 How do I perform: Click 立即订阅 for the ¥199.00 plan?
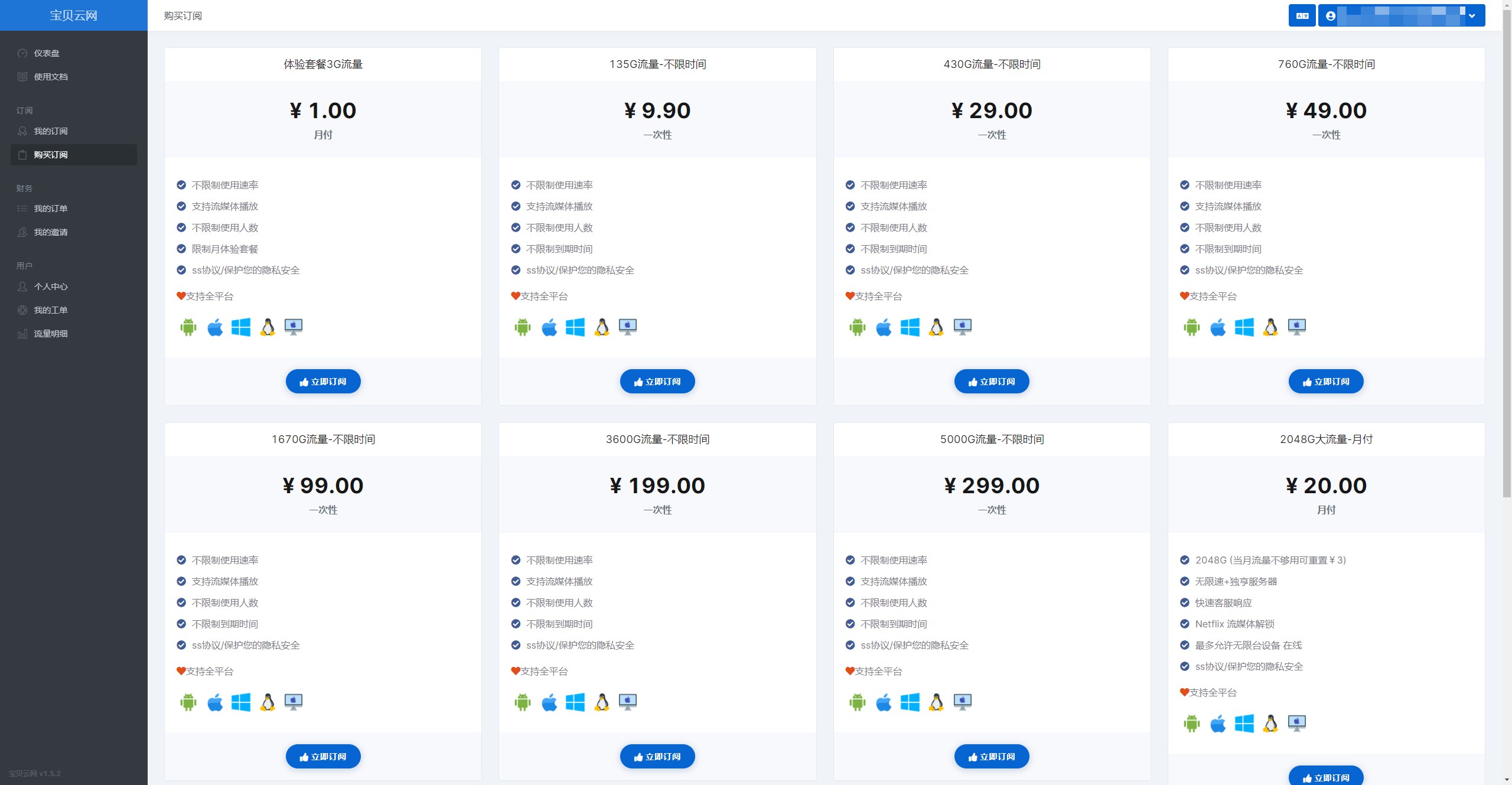(657, 757)
